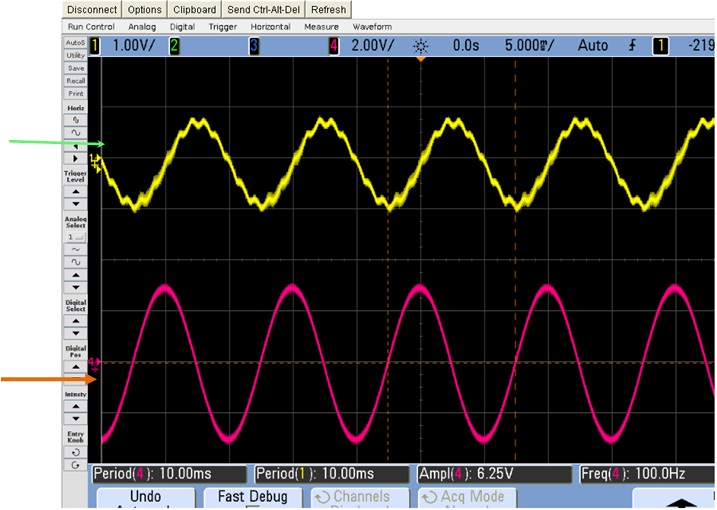Open the Options button

(x=144, y=10)
